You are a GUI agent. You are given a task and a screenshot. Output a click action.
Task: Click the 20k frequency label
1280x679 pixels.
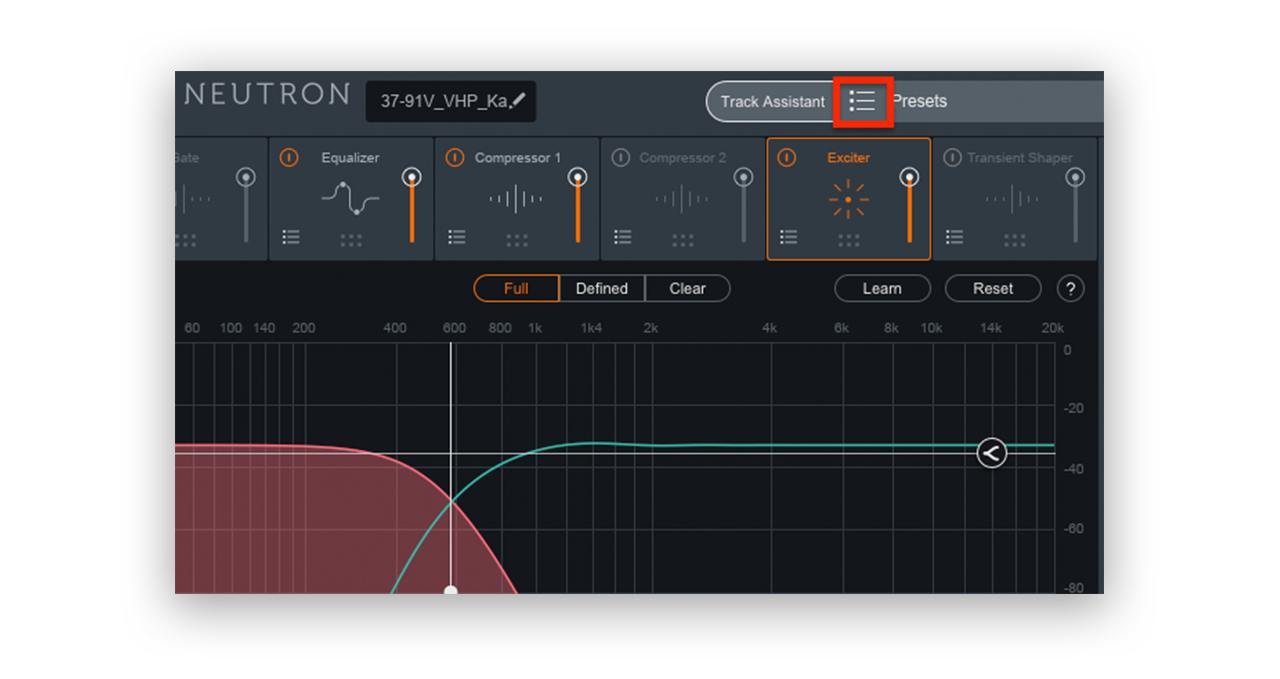1052,328
